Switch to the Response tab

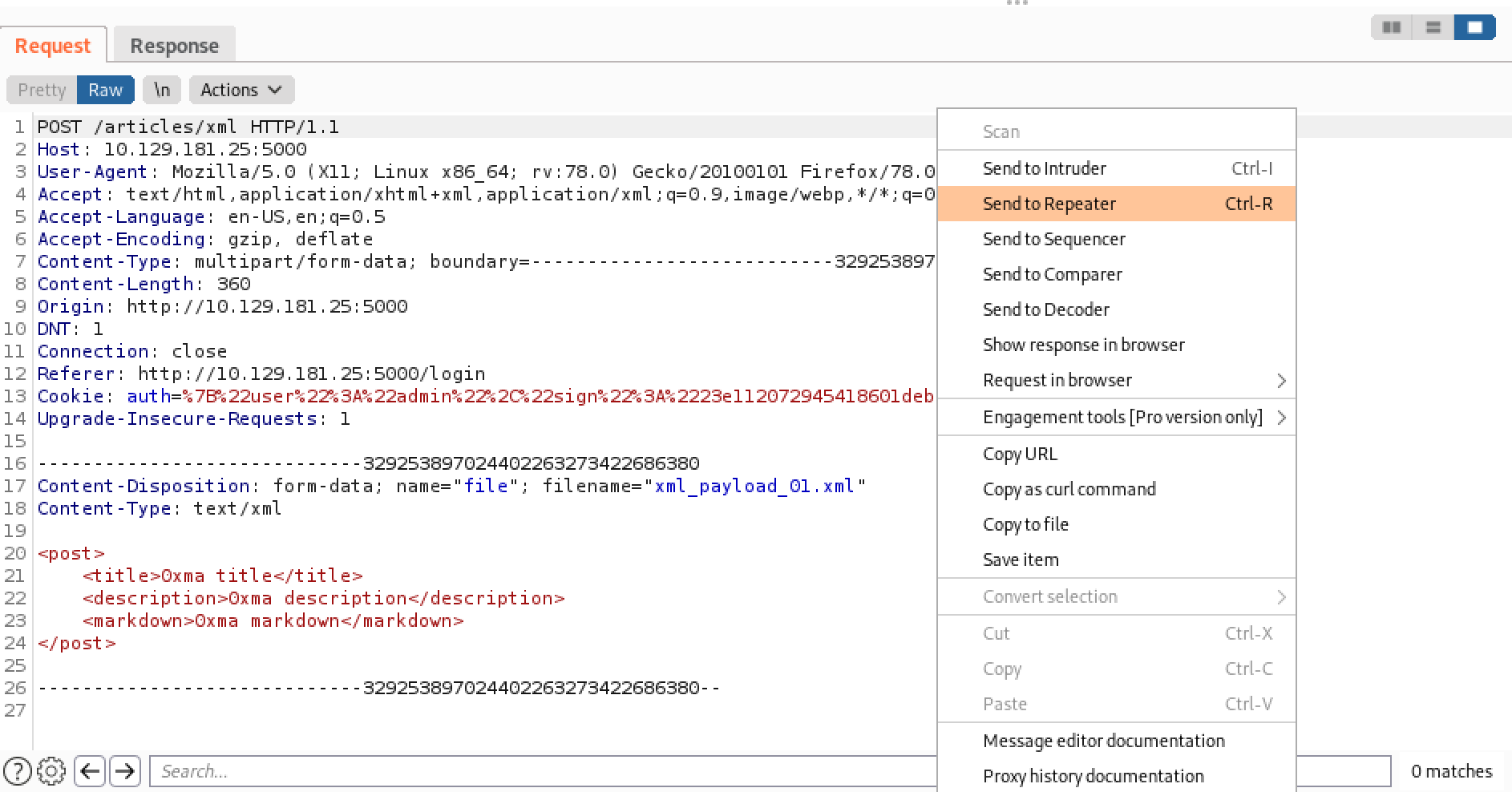(174, 46)
